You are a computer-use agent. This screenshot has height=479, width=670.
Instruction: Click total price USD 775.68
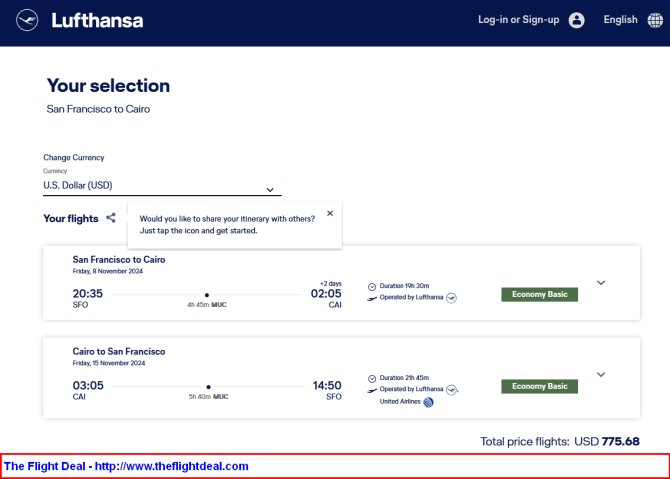coord(607,441)
